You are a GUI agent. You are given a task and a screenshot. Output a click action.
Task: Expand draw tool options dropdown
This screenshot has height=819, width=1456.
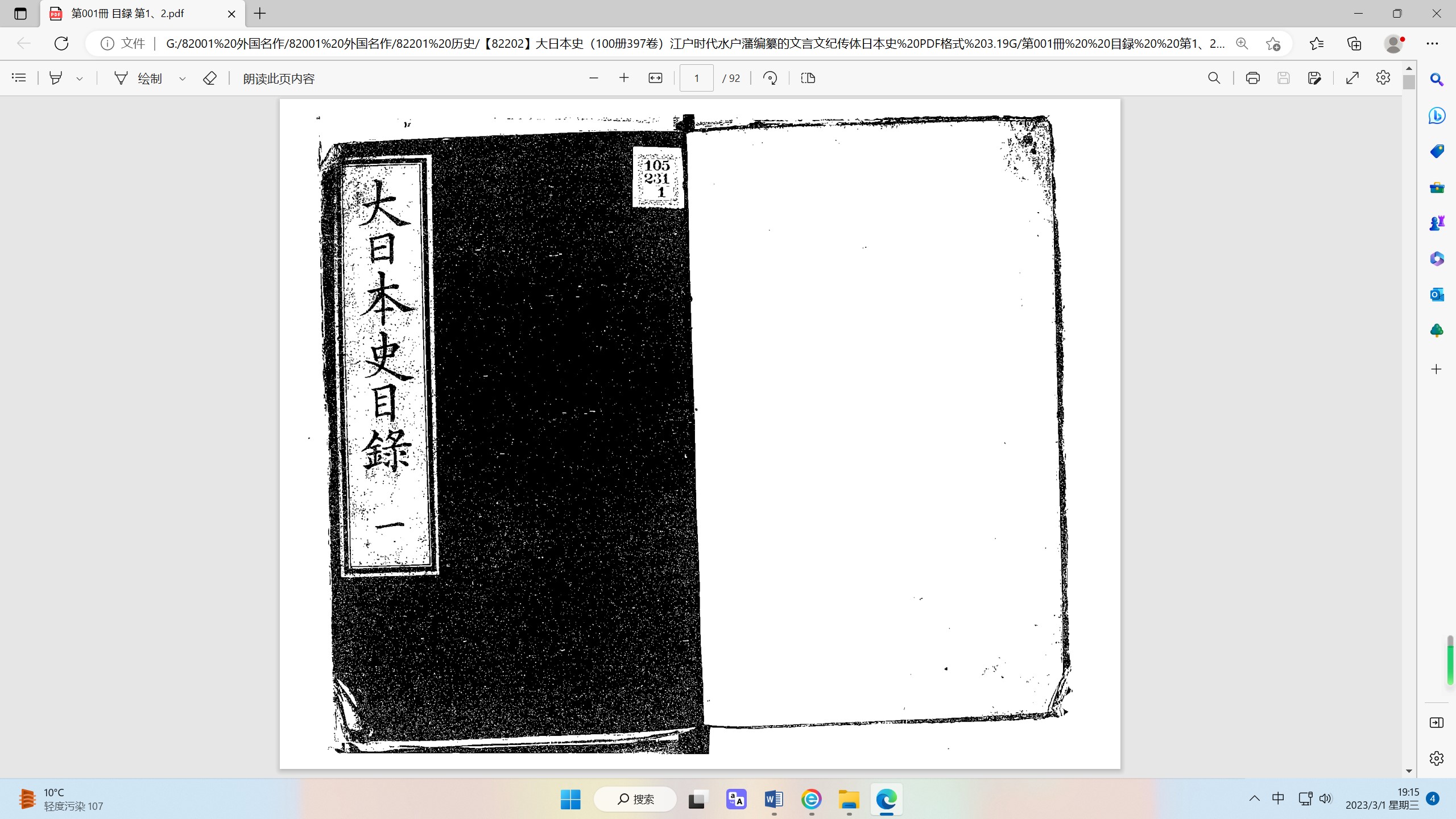pyautogui.click(x=182, y=78)
